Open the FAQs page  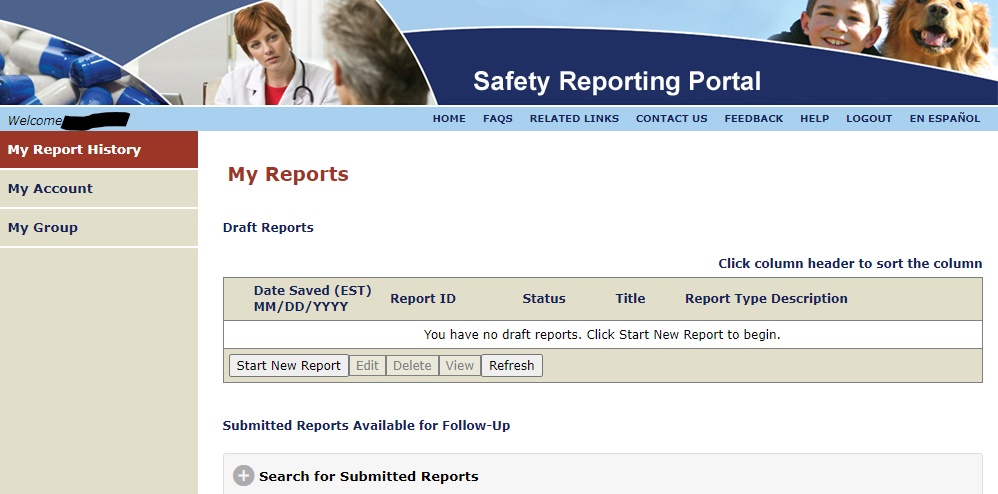[x=497, y=118]
